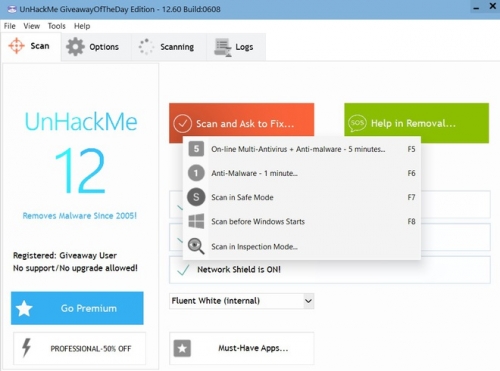Viewport: 500px width, 371px height.
Task: Click the star icon on Go Premium
Action: 24,308
